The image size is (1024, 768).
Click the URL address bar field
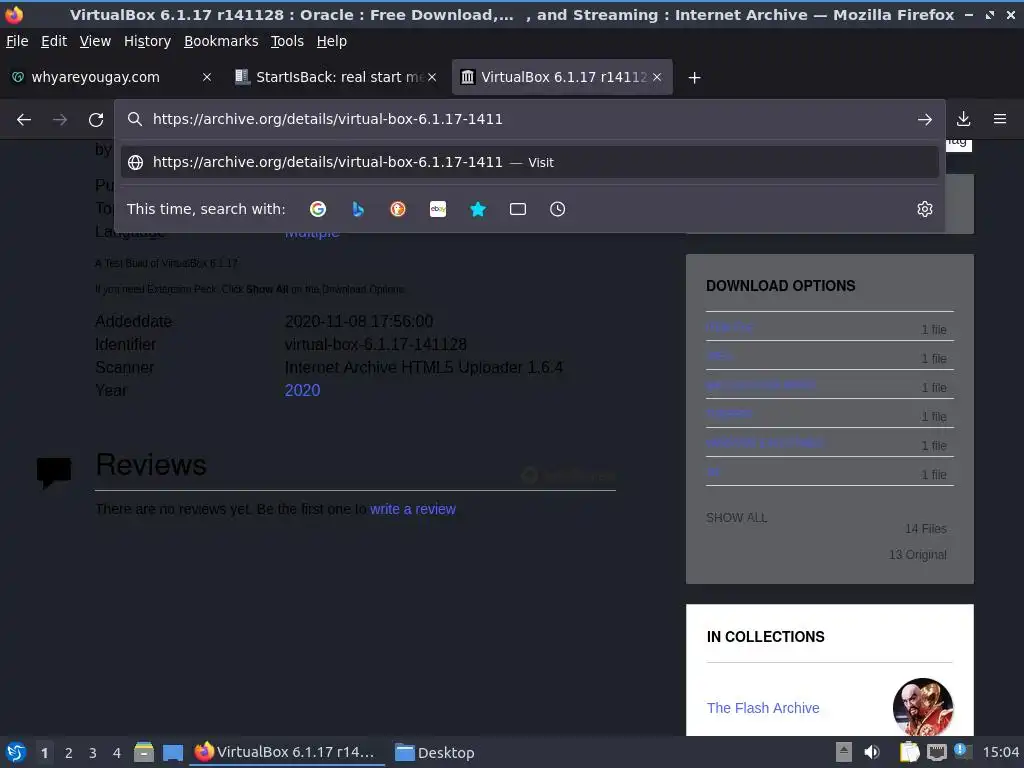coord(529,119)
